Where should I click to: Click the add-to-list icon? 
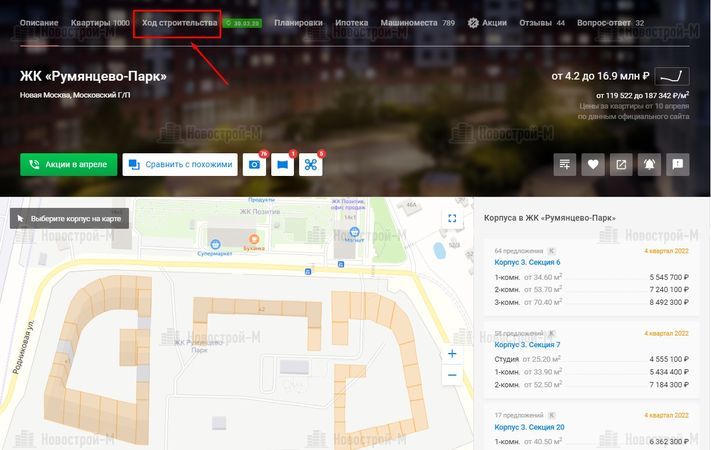[x=565, y=165]
